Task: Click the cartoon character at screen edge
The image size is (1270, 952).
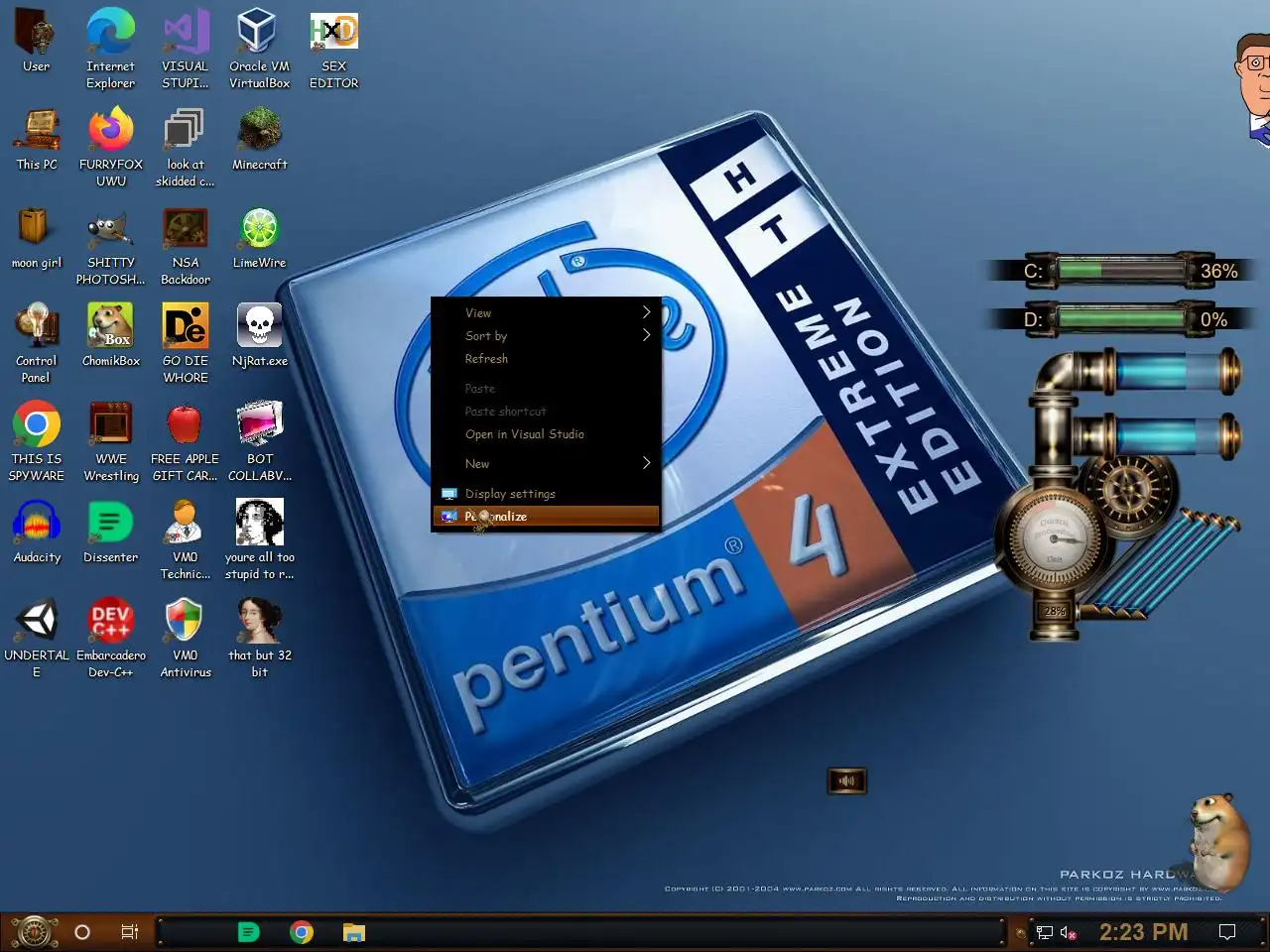Action: (1252, 89)
